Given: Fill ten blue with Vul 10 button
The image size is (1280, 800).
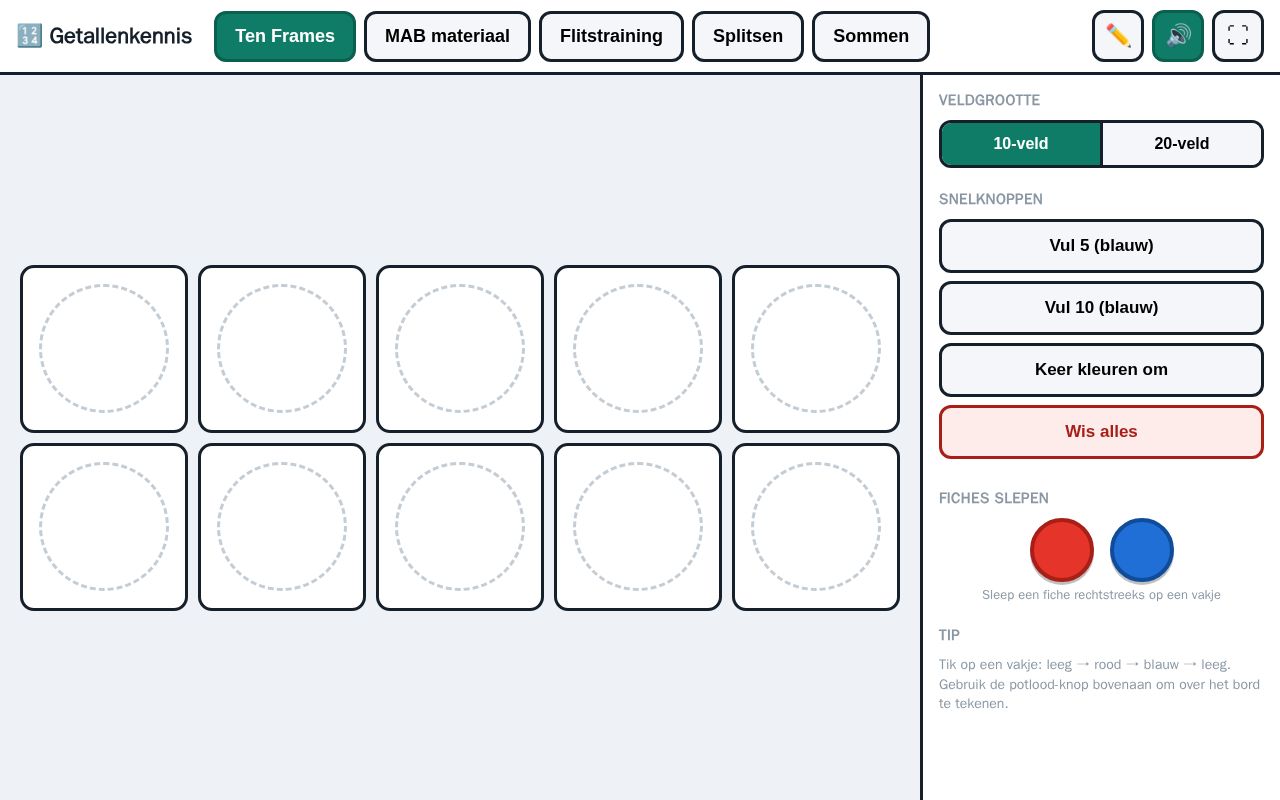Looking at the screenshot, I should pos(1101,308).
